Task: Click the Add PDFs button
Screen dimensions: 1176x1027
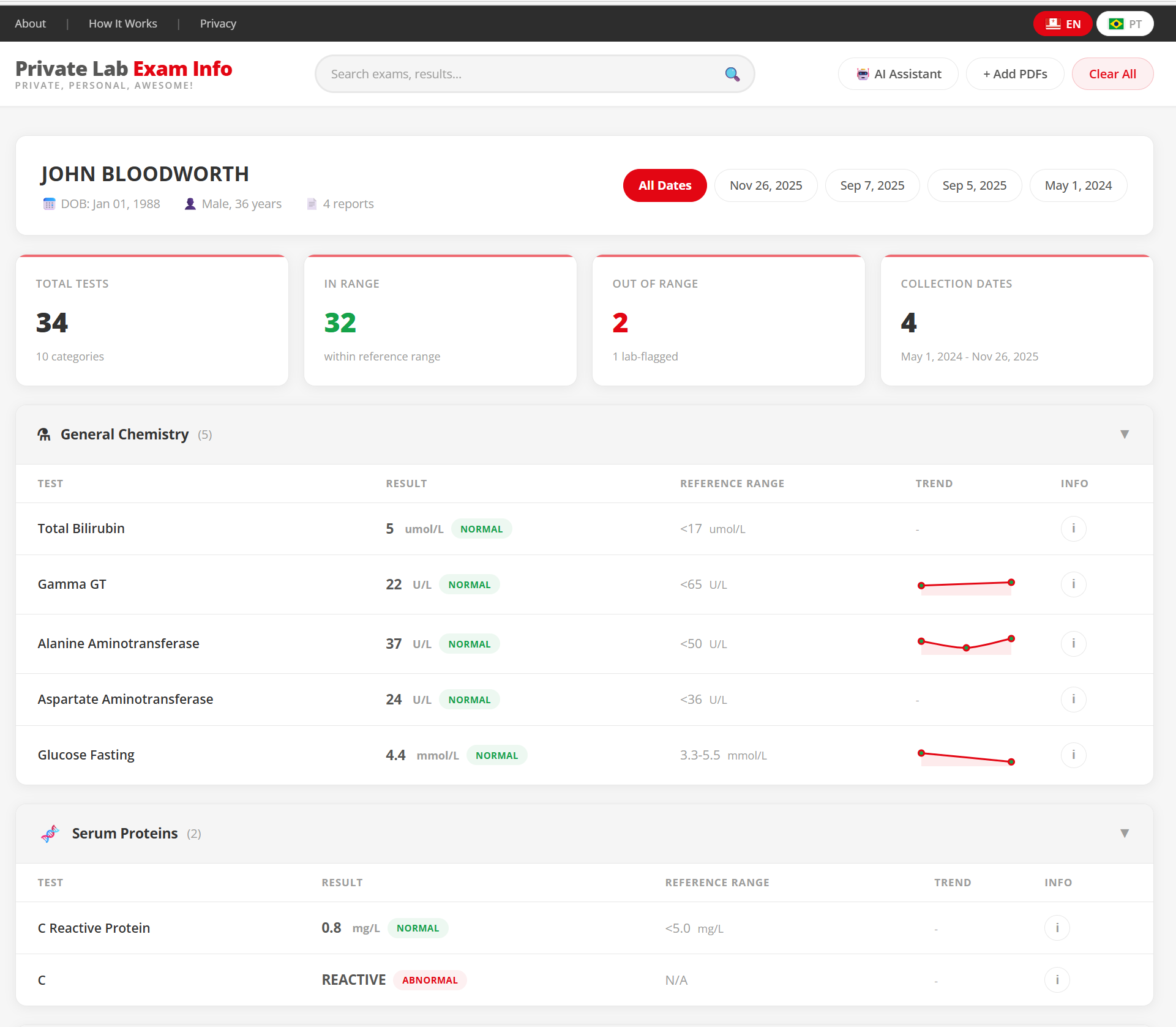Action: (1015, 74)
